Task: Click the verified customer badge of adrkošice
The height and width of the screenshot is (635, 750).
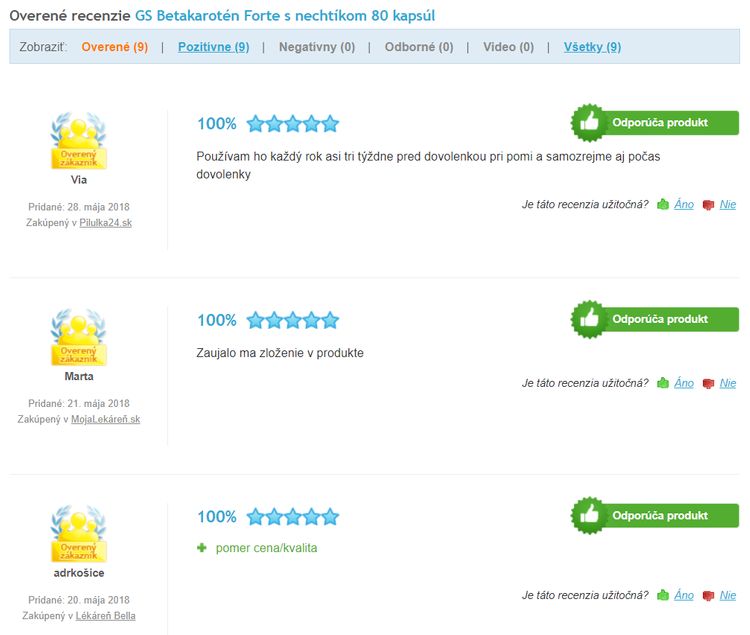Action: 79,534
